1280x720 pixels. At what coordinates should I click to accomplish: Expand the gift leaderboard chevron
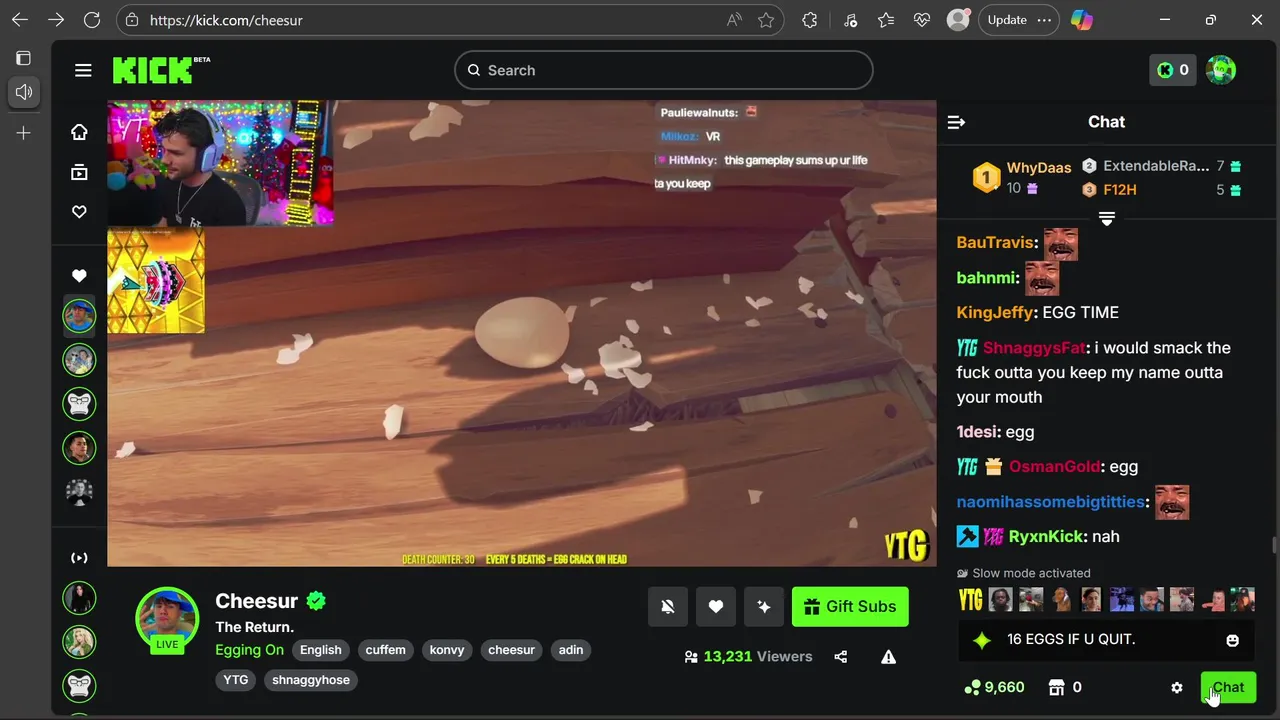1107,218
